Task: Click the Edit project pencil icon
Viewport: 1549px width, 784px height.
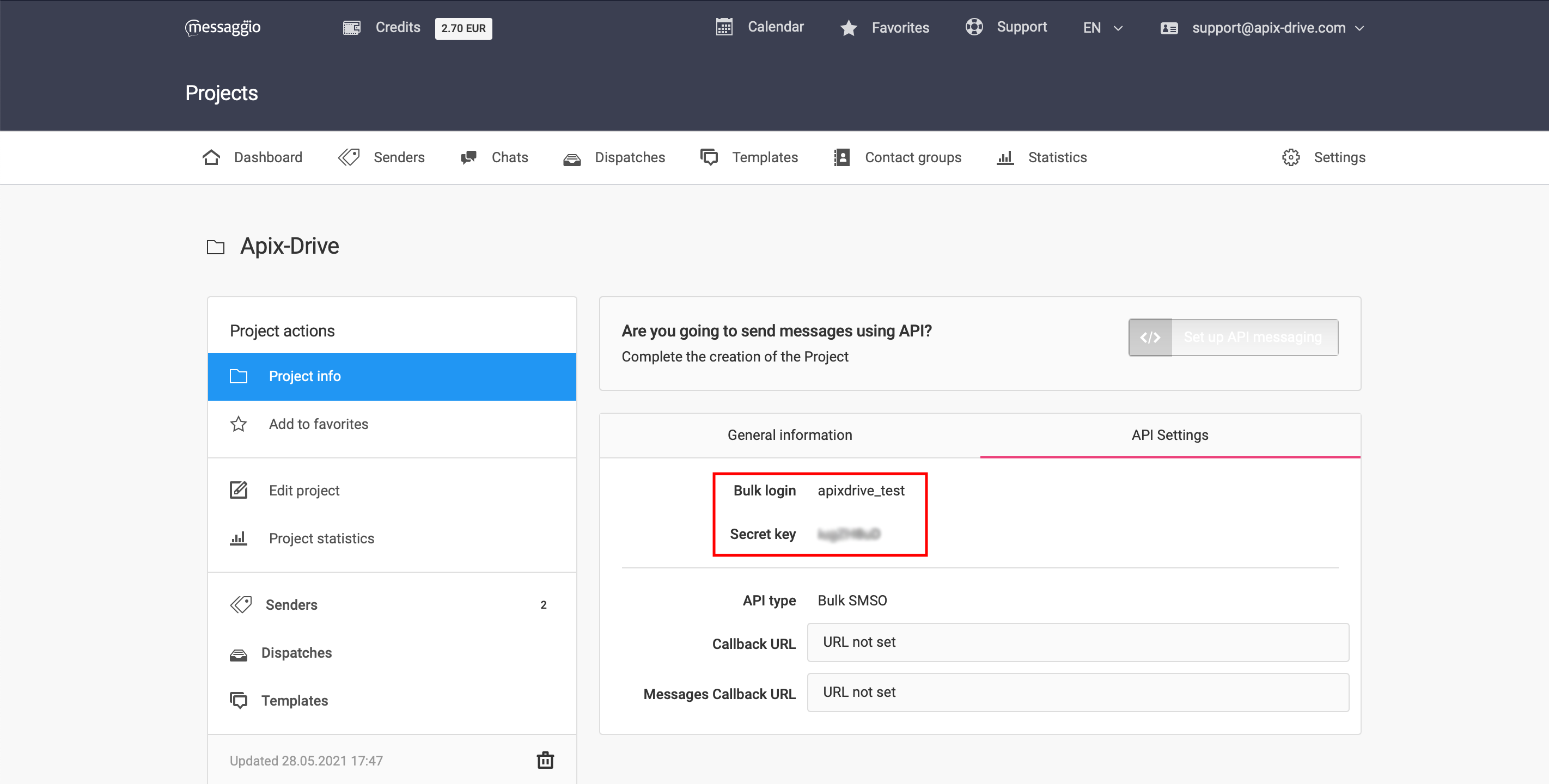Action: pyautogui.click(x=239, y=490)
